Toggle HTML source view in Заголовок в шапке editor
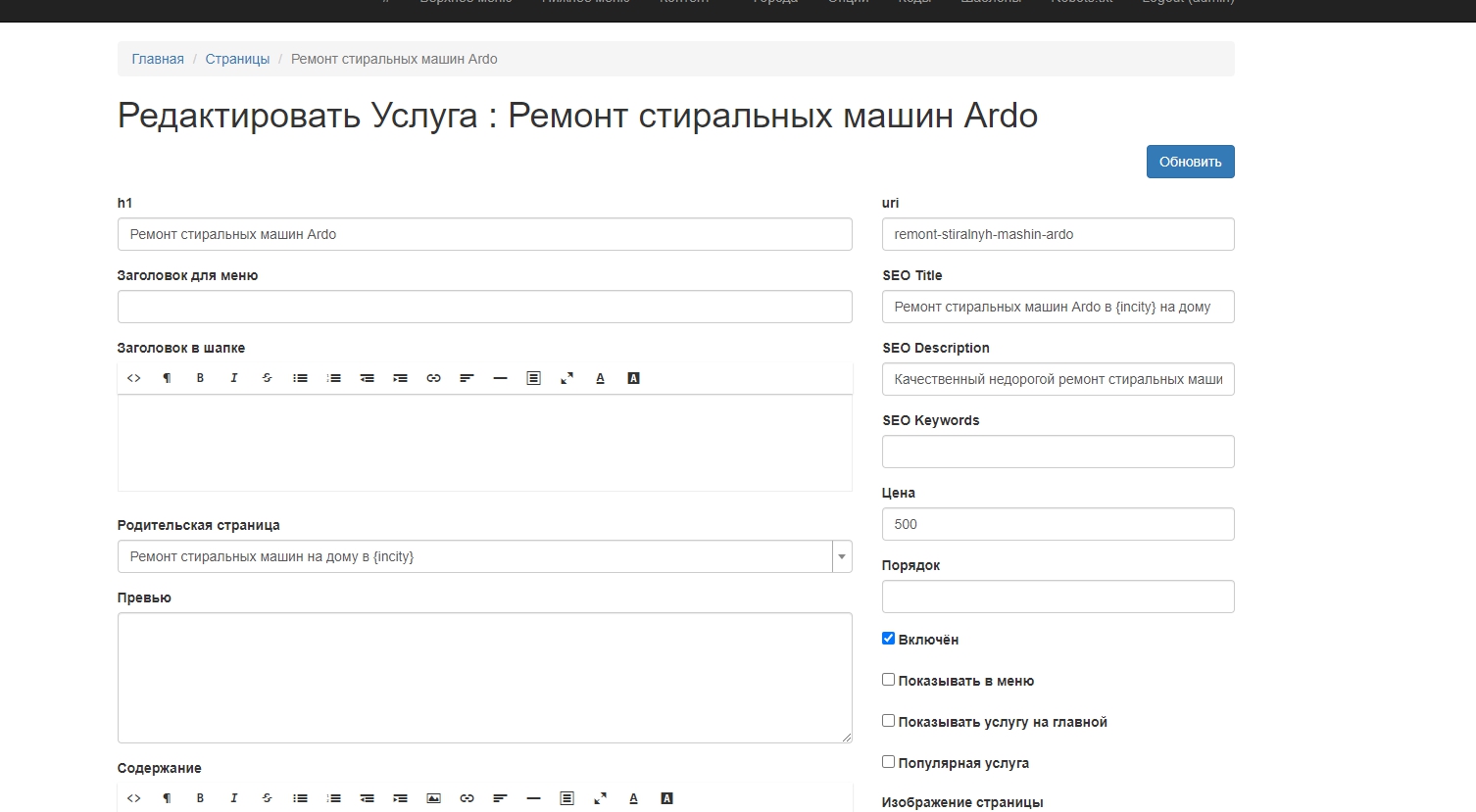 (134, 378)
